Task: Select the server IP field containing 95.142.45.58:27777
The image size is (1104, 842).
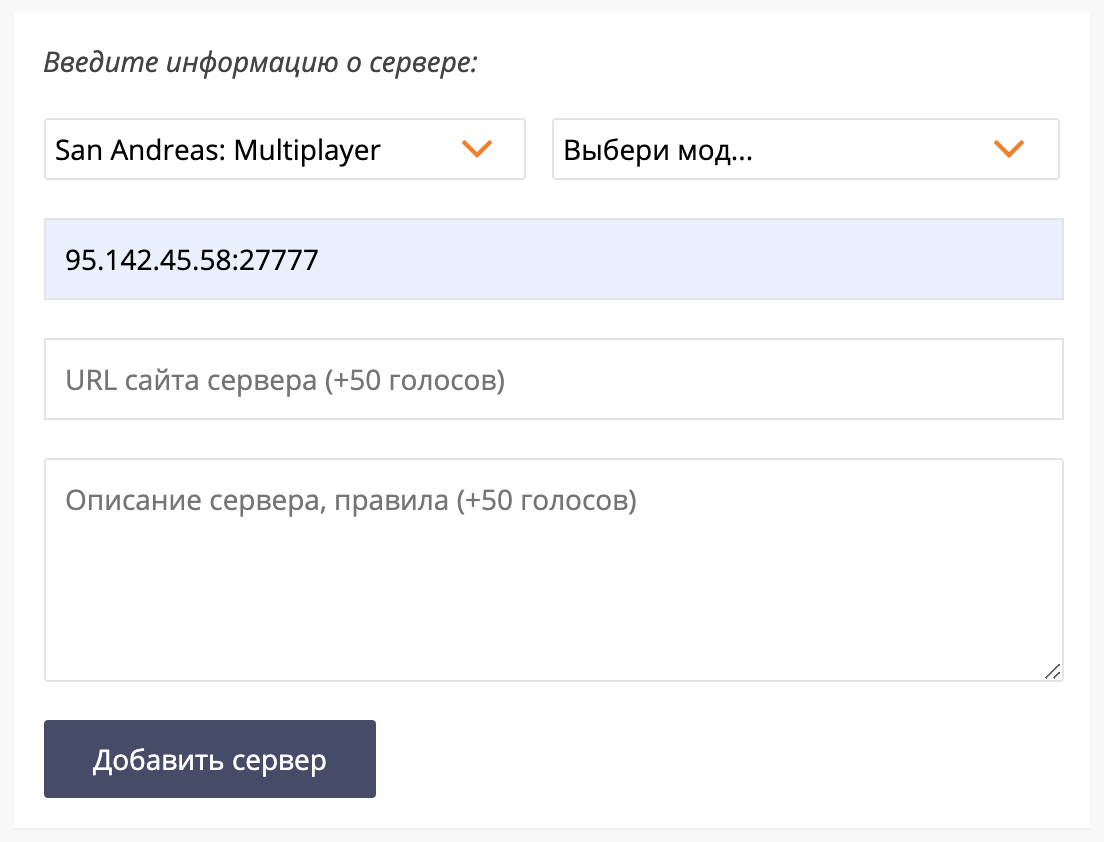Action: [x=553, y=259]
